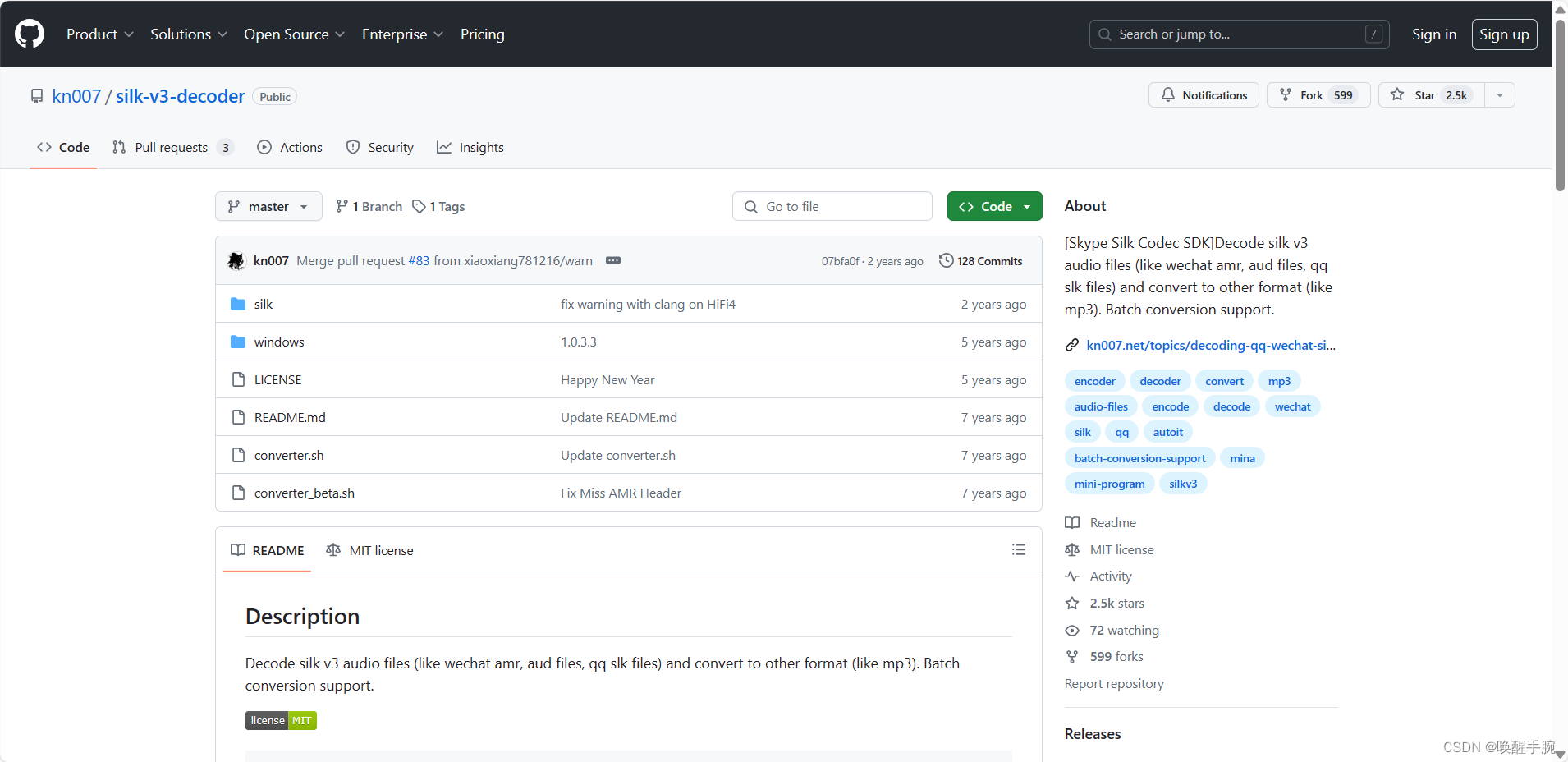The height and width of the screenshot is (762, 1568).
Task: Open the Releases section heading
Action: pos(1093,733)
